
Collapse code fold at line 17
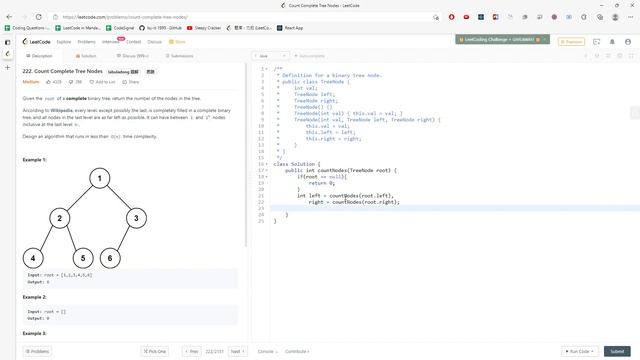[267, 170]
